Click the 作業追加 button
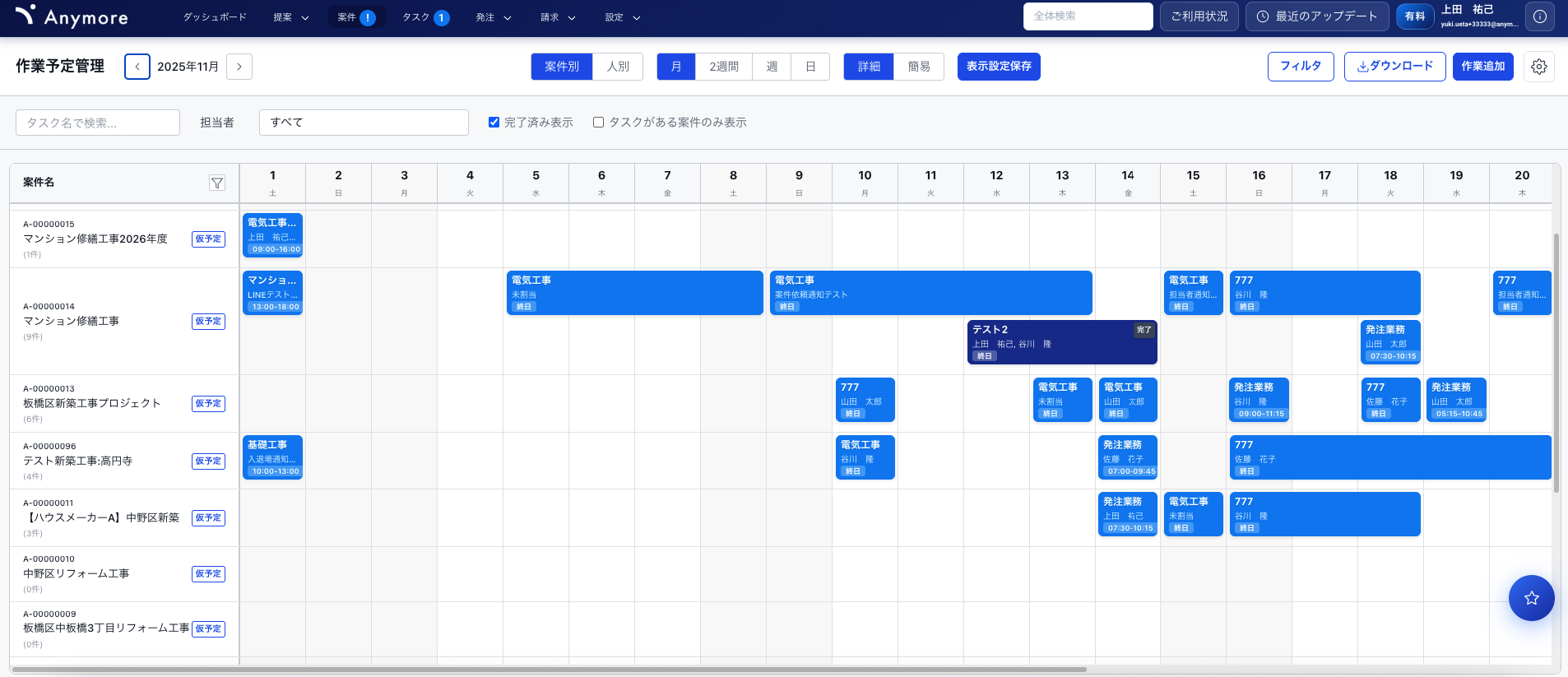Viewport: 1568px width, 677px height. (x=1482, y=67)
